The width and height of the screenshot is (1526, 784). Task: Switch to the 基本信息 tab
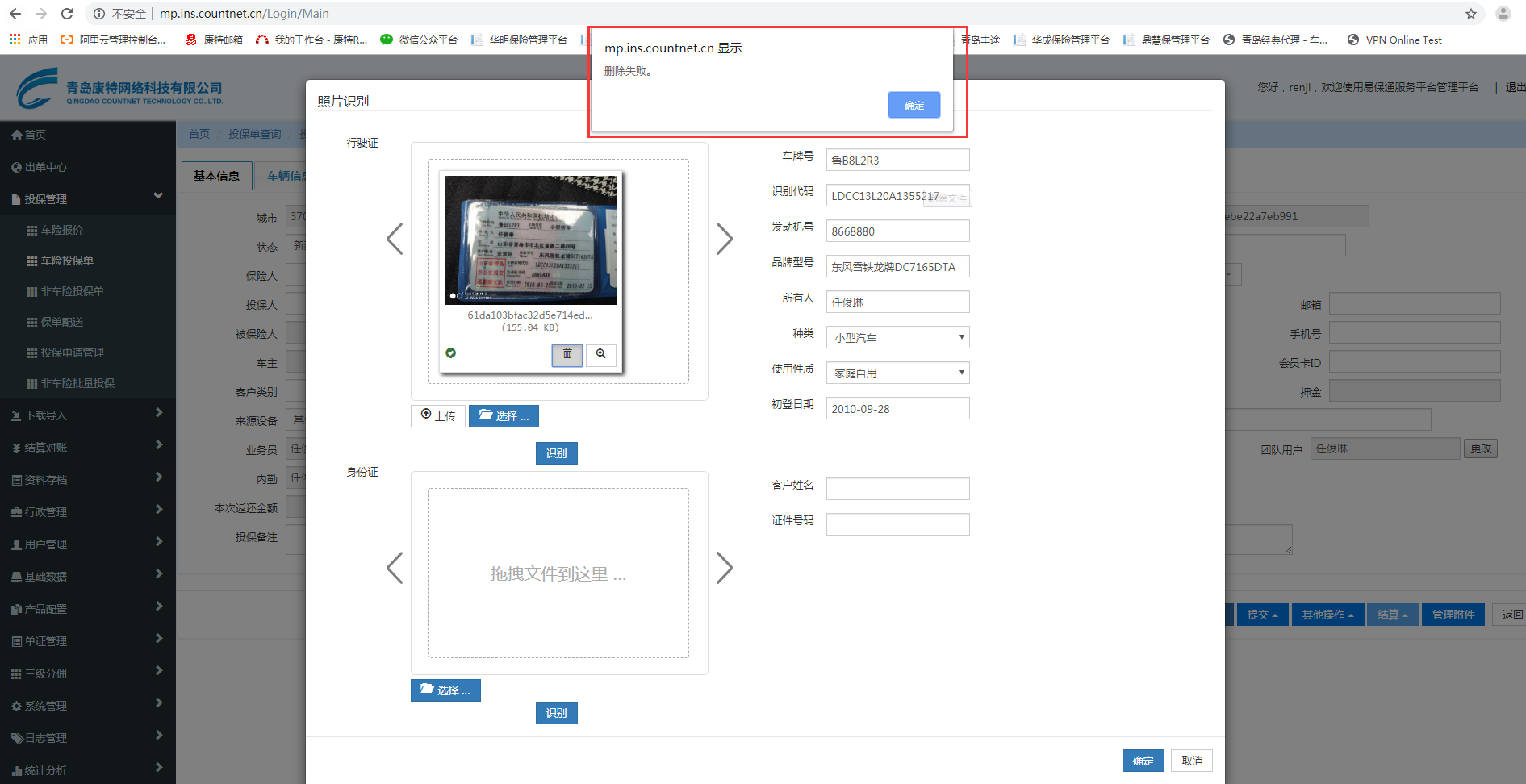click(x=216, y=176)
